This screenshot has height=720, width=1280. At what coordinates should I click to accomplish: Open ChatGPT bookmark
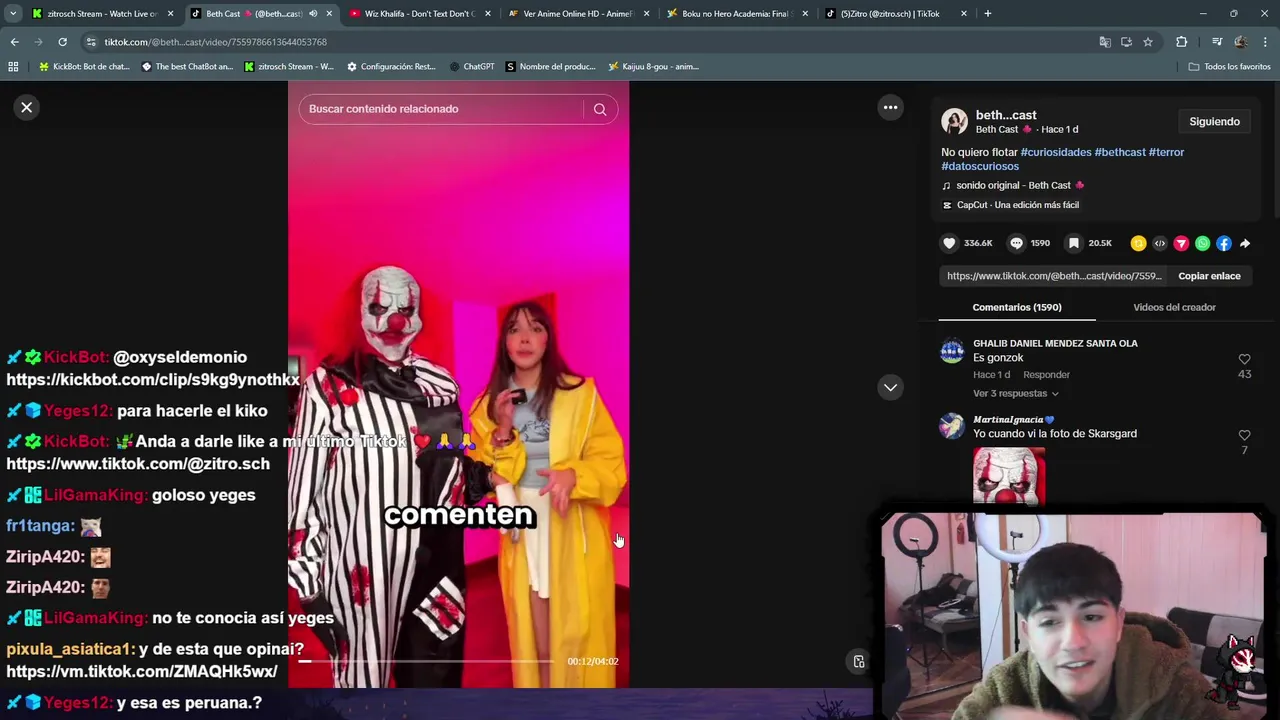pos(472,66)
